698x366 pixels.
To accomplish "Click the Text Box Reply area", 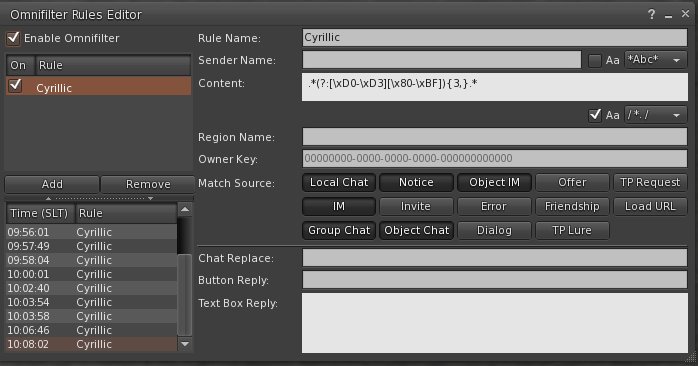I will pyautogui.click(x=495, y=323).
